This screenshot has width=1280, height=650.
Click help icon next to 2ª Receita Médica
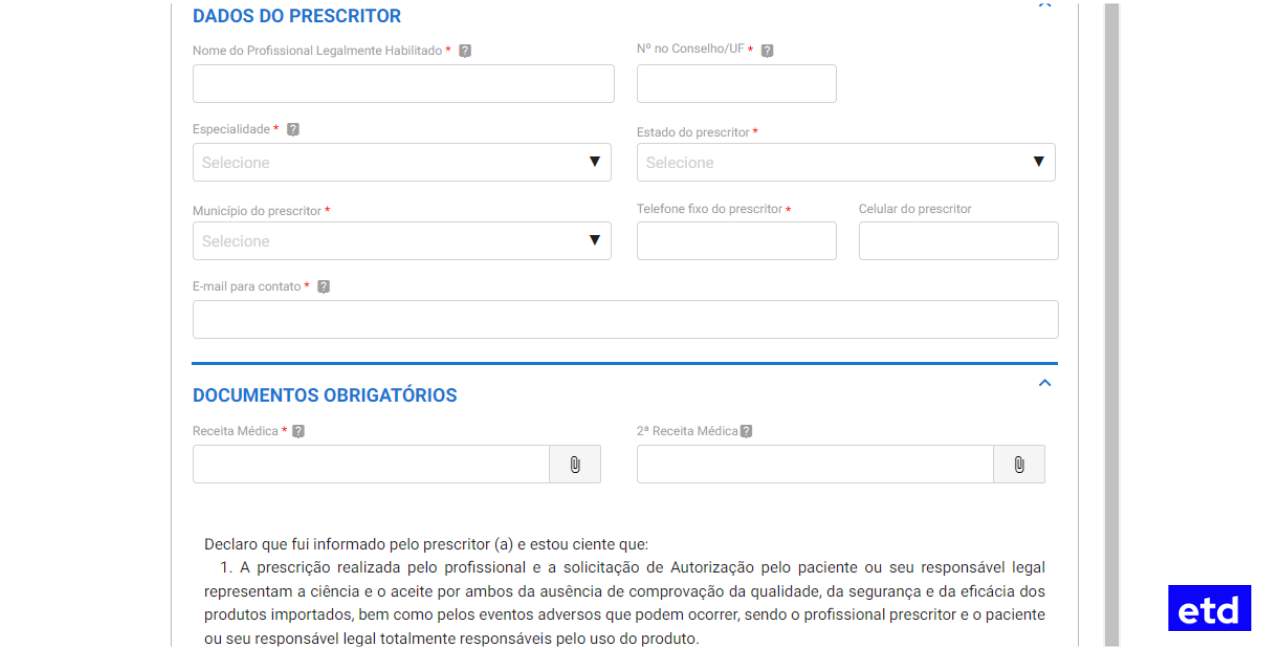(746, 432)
